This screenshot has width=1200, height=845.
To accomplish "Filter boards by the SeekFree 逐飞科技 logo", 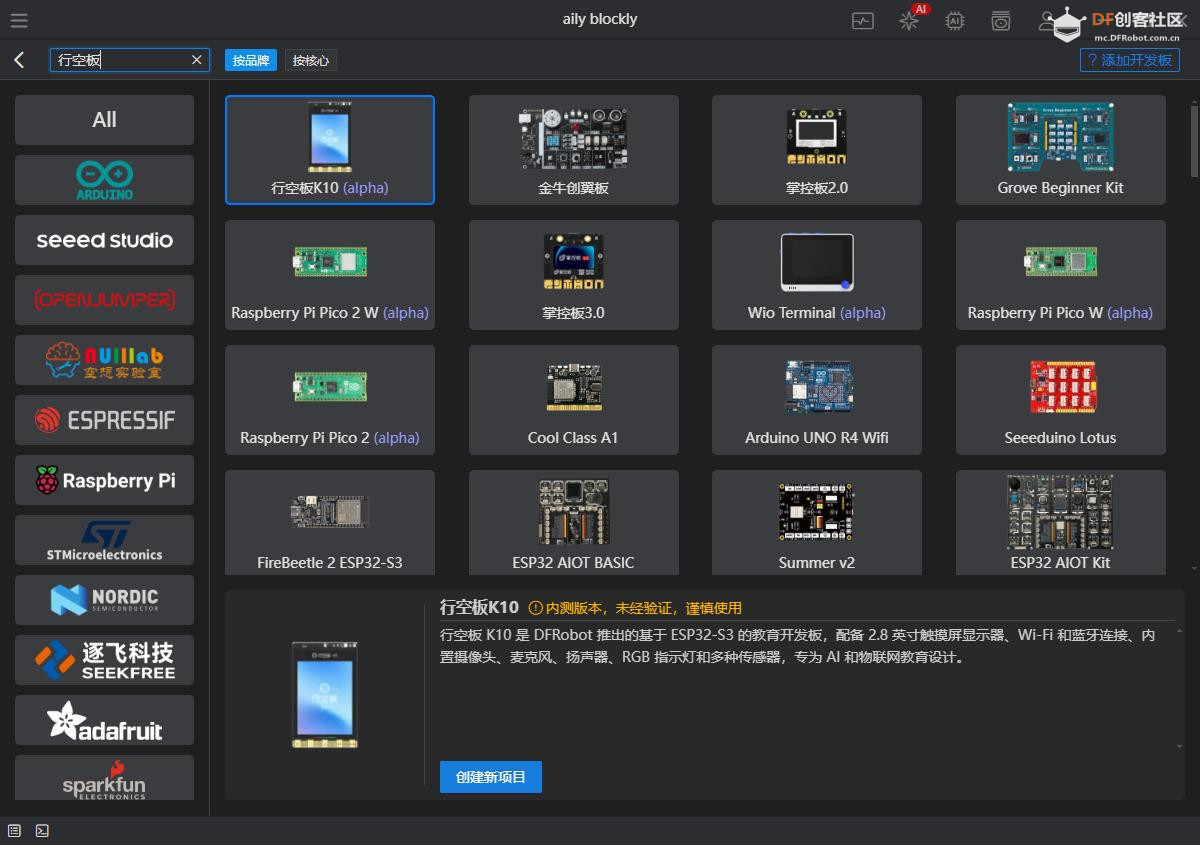I will (x=104, y=660).
